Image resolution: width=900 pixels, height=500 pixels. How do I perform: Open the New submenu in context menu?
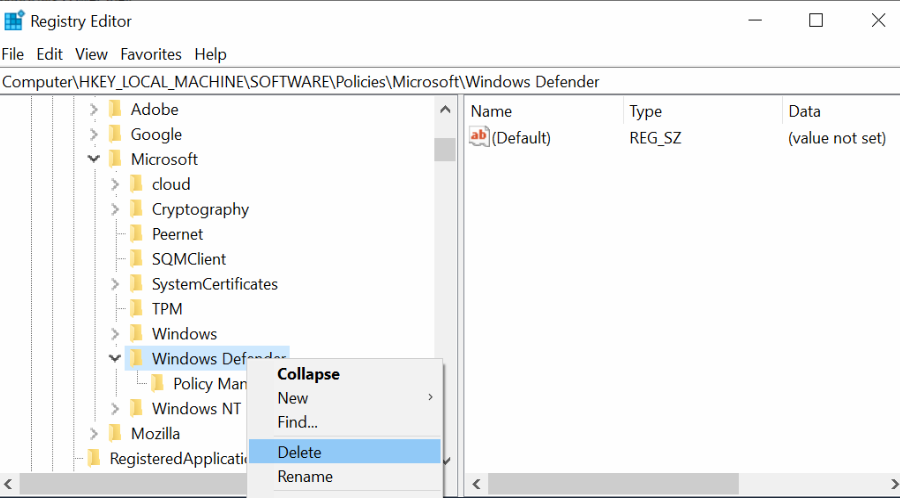tap(345, 398)
